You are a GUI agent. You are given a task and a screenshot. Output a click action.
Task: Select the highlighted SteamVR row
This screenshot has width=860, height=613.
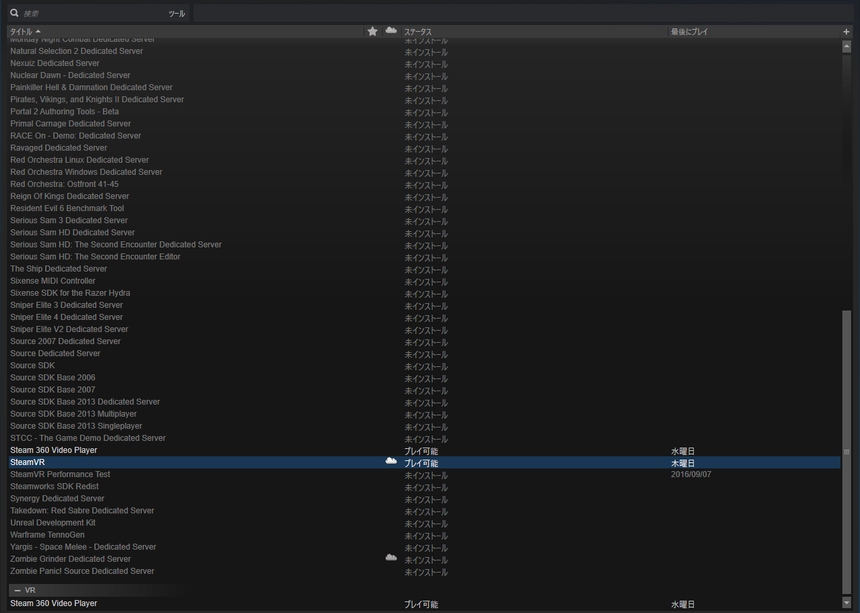tap(425, 462)
